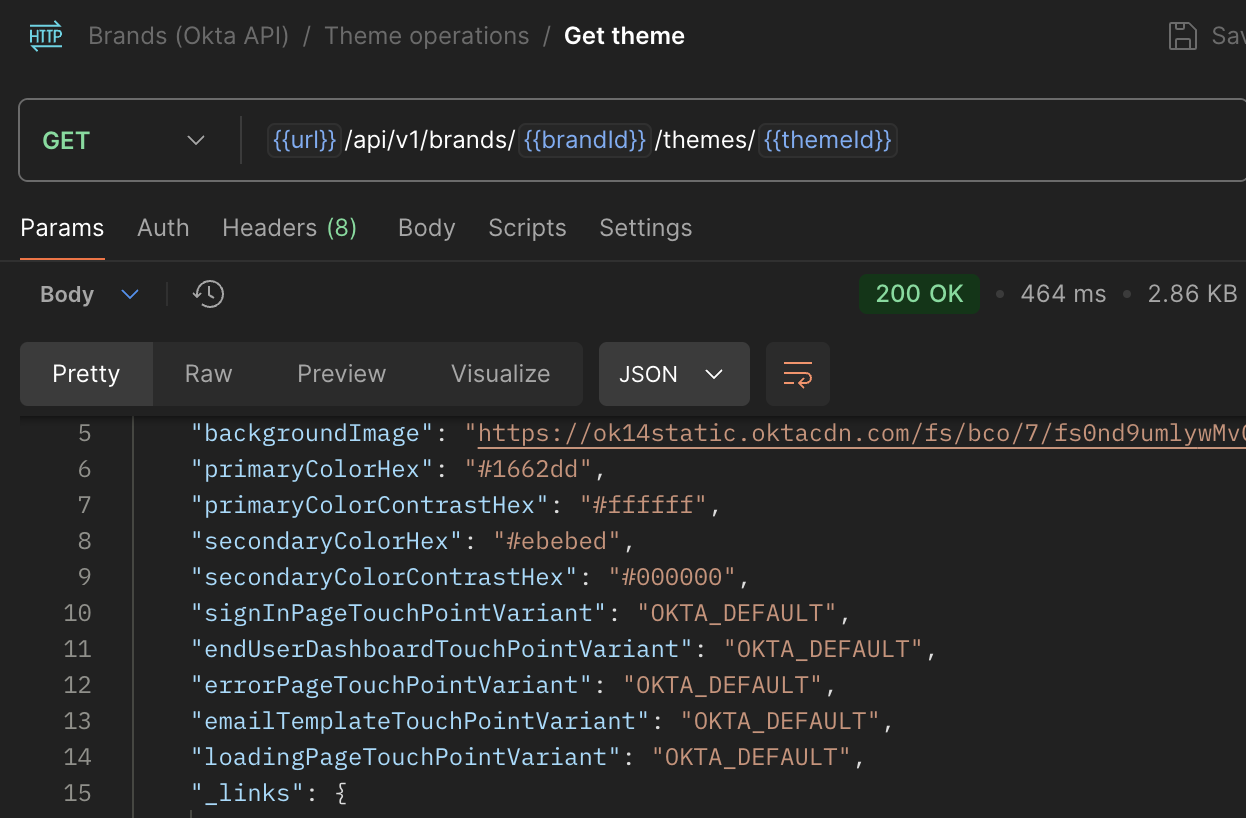Open response history clock icon
Image resolution: width=1246 pixels, height=818 pixels.
coord(208,294)
